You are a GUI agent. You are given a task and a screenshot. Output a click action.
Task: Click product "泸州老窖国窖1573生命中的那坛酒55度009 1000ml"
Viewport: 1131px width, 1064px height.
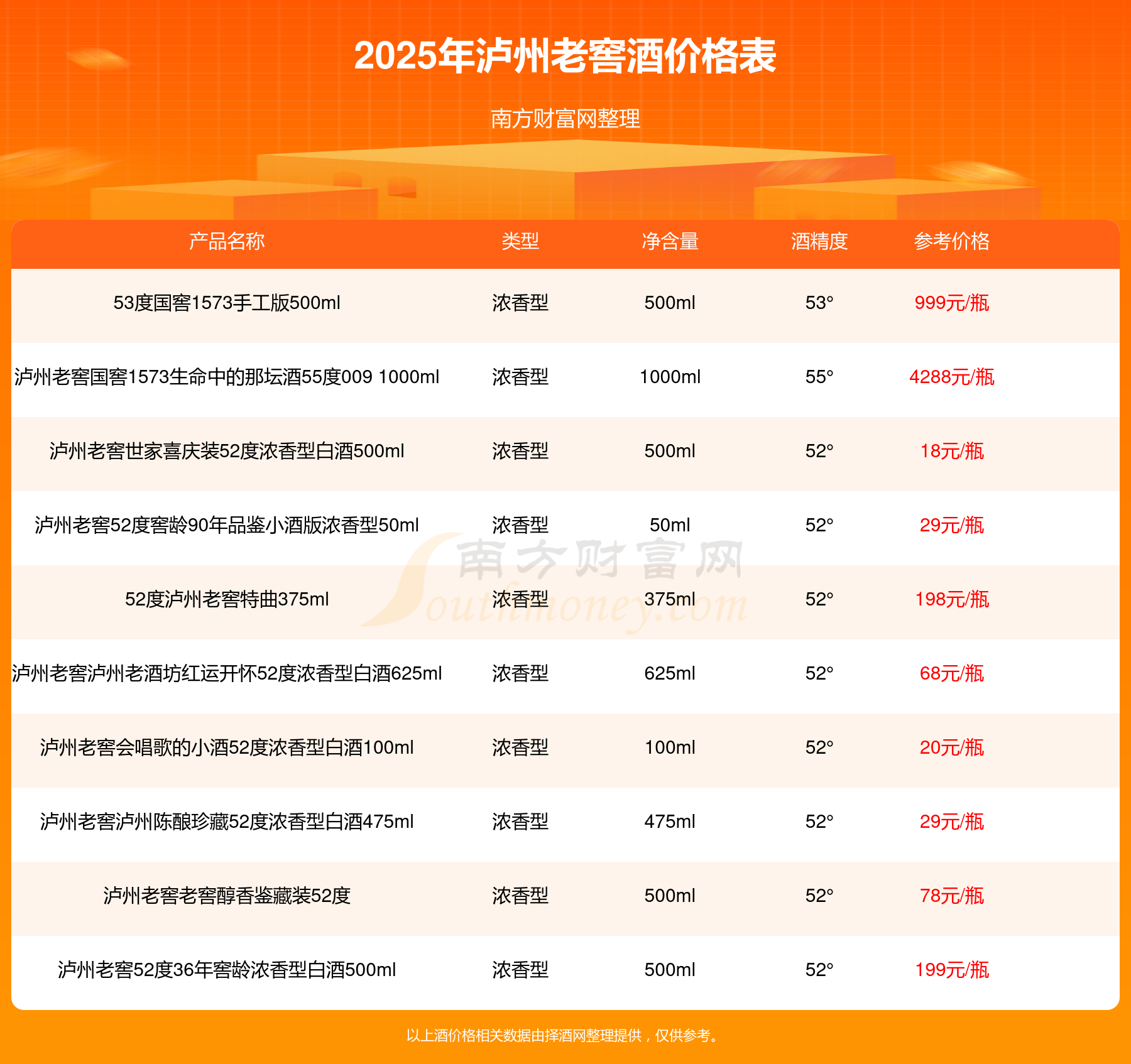(x=227, y=377)
